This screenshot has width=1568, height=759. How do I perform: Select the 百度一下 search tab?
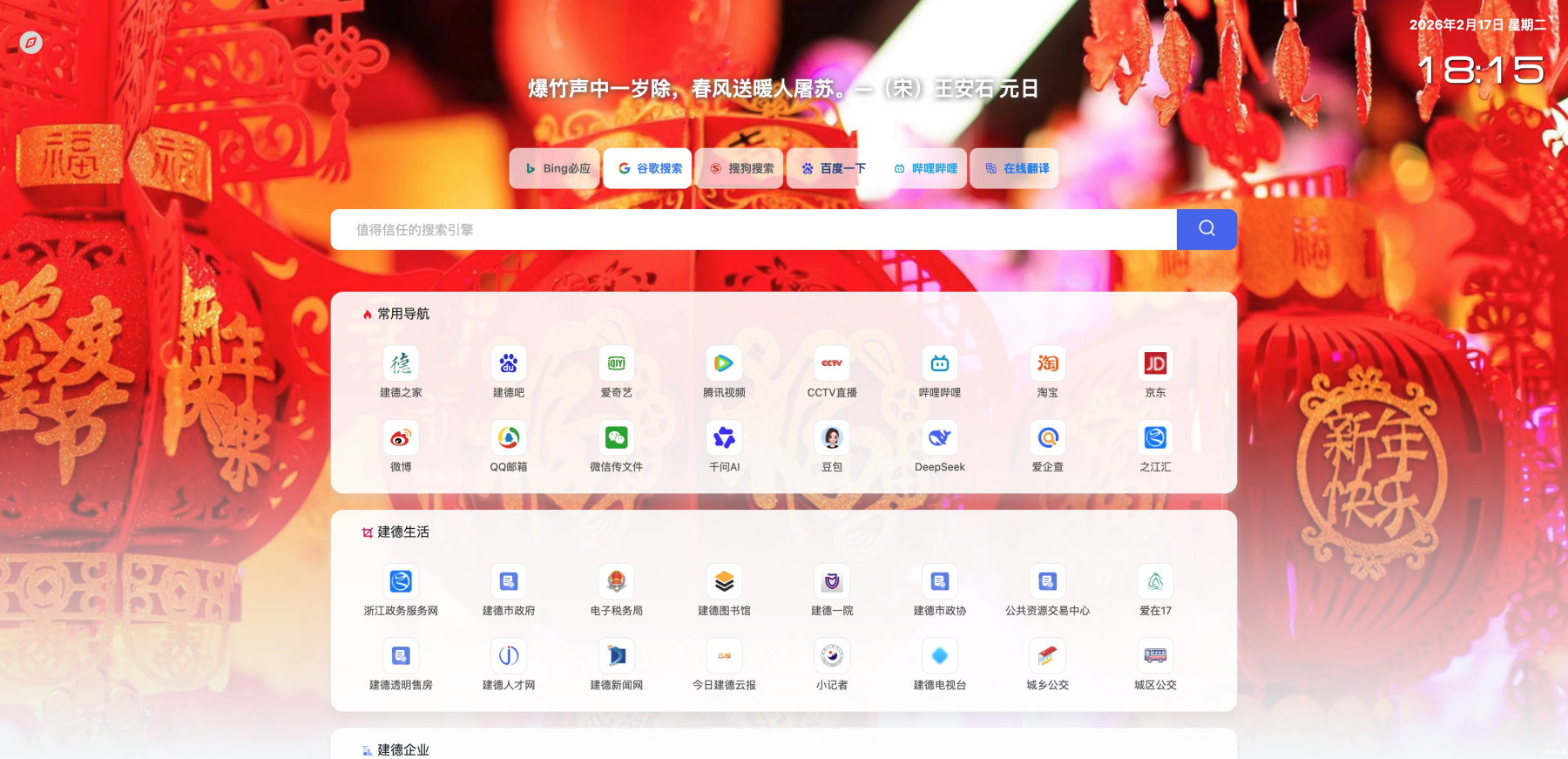point(832,168)
